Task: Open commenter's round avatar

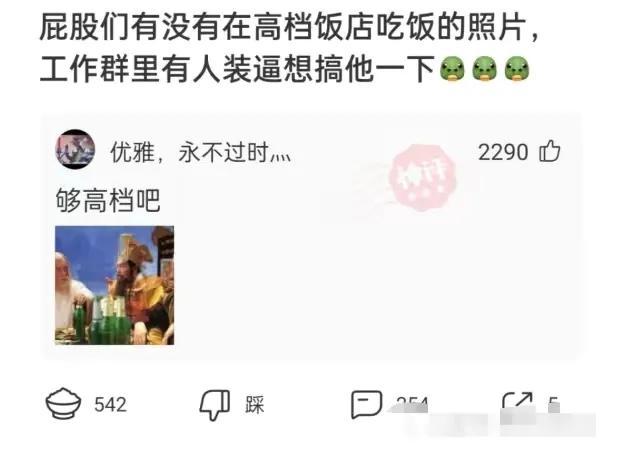Action: click(x=75, y=149)
